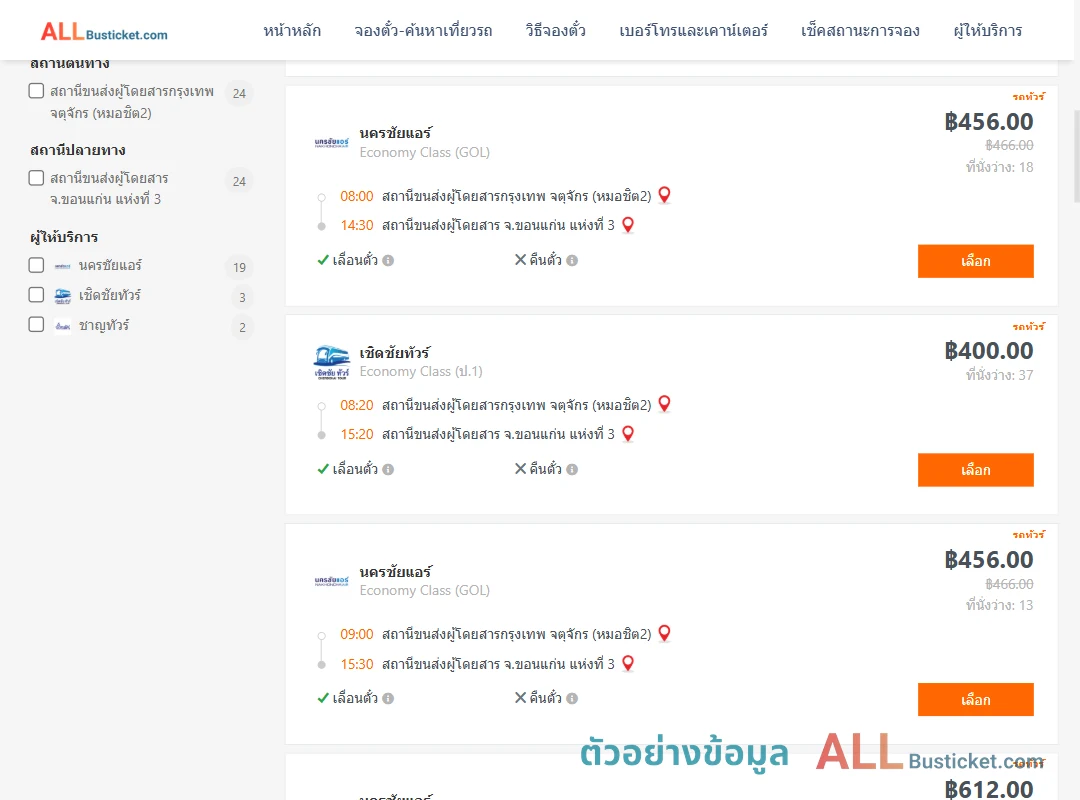Tick the หมอชิต2 origin station checkbox
Viewport: 1080px width, 800px height.
pos(37,91)
